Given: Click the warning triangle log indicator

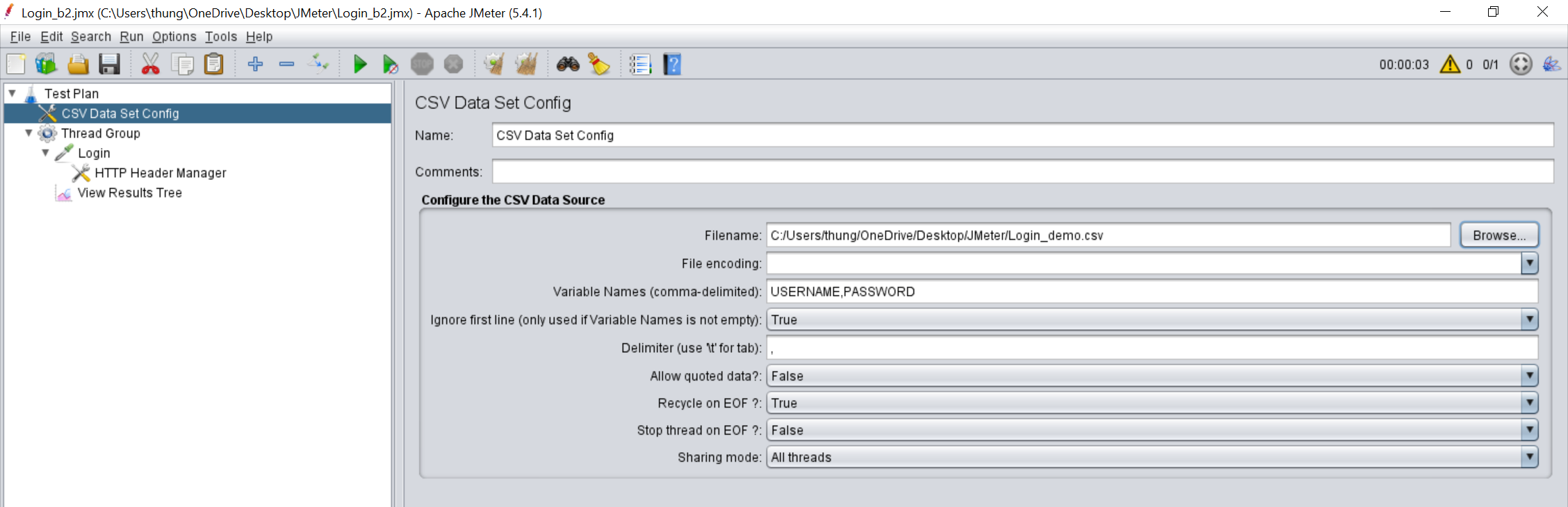Looking at the screenshot, I should pyautogui.click(x=1450, y=65).
